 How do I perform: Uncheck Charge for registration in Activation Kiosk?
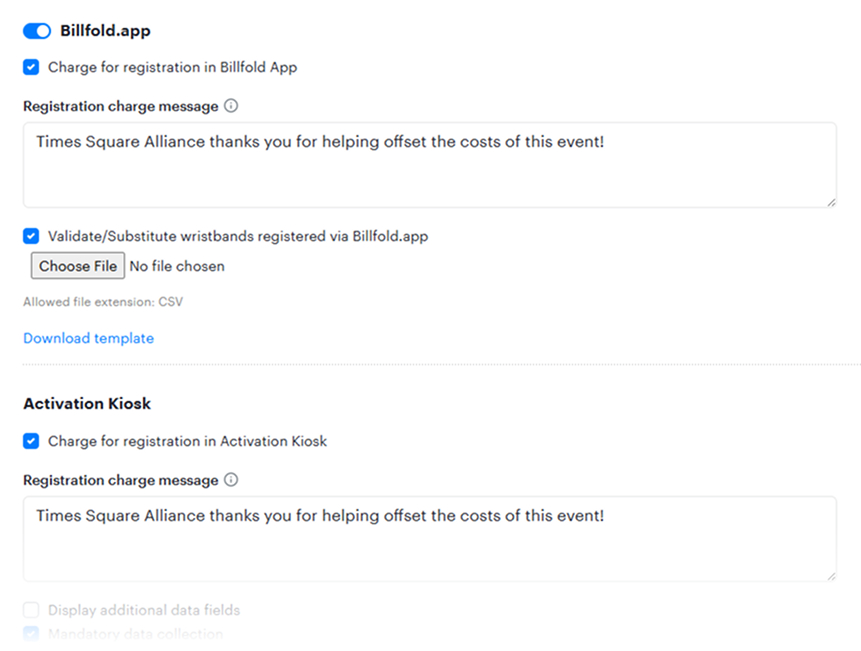click(30, 441)
